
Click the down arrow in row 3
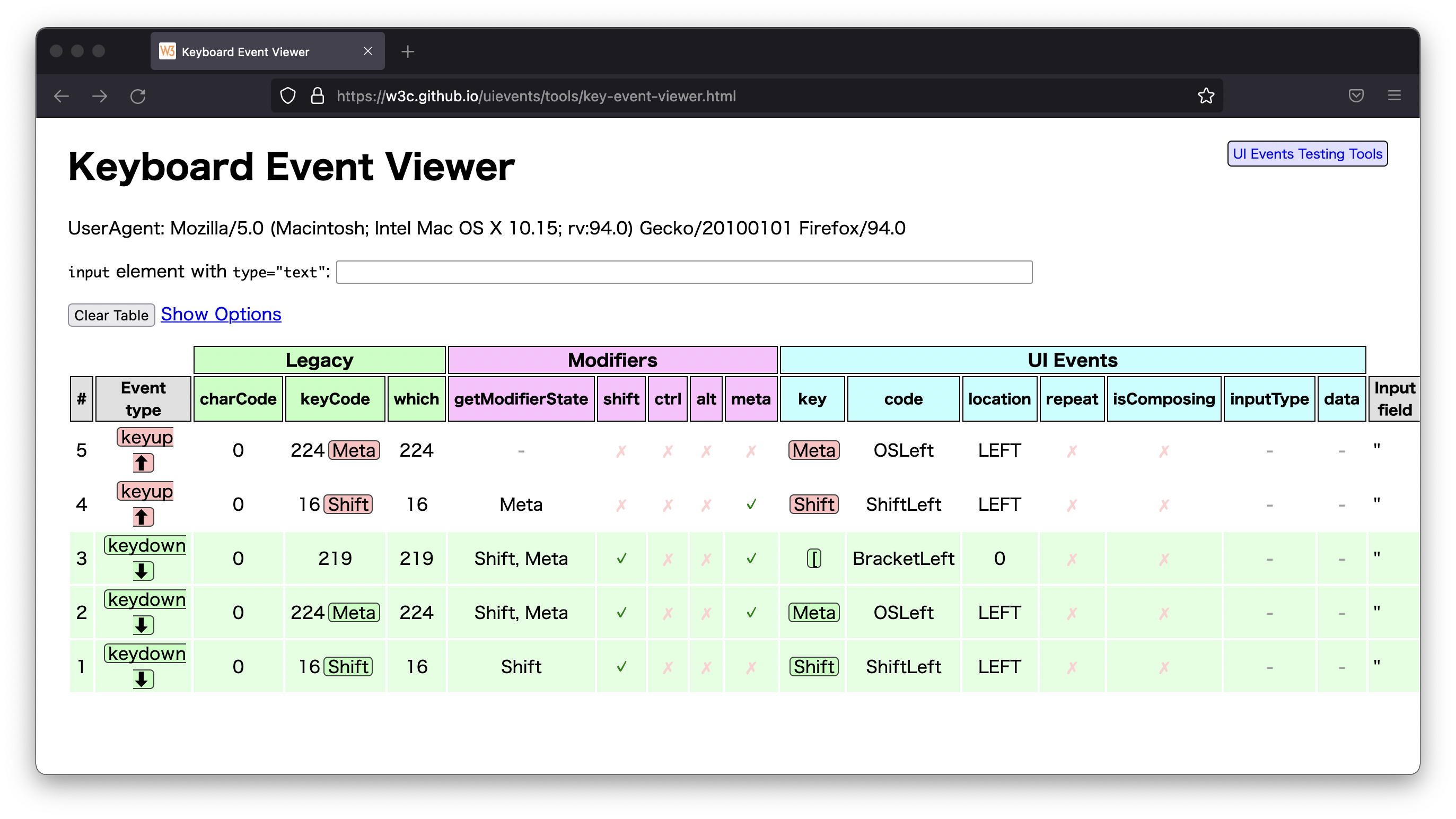pyautogui.click(x=143, y=571)
